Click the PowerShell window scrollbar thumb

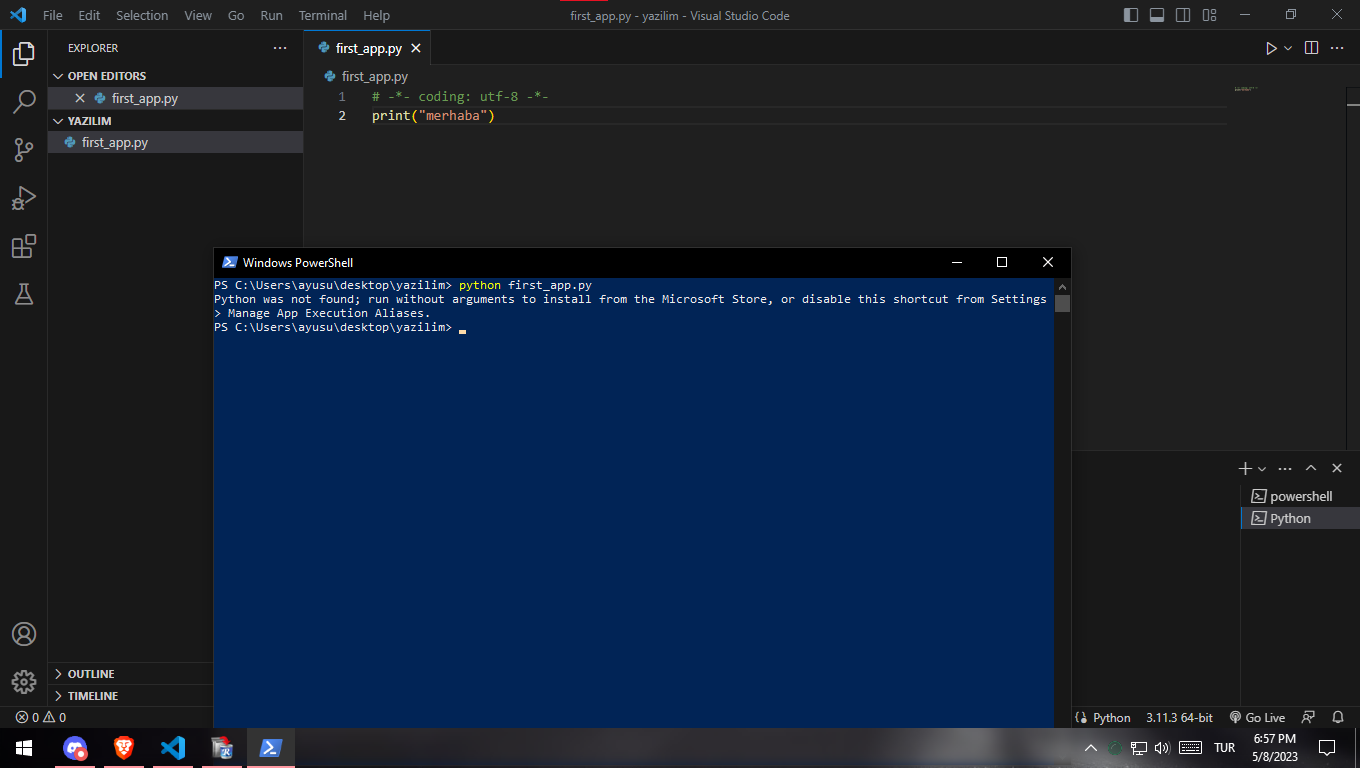tap(1062, 304)
